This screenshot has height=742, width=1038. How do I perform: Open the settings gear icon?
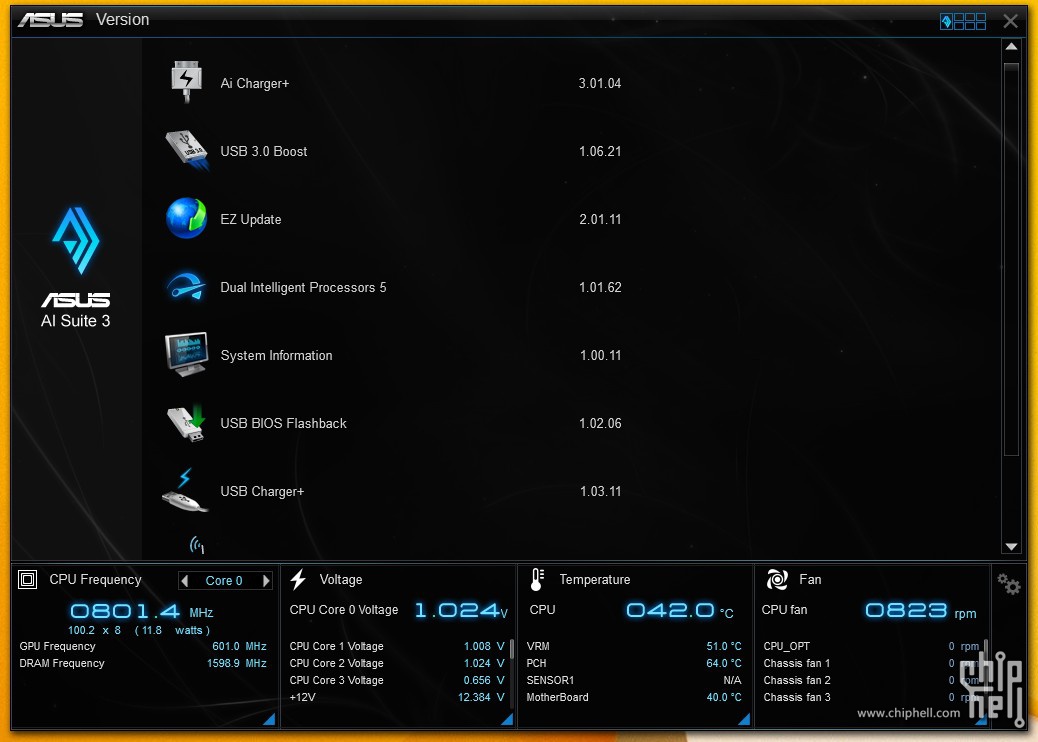click(x=1009, y=584)
